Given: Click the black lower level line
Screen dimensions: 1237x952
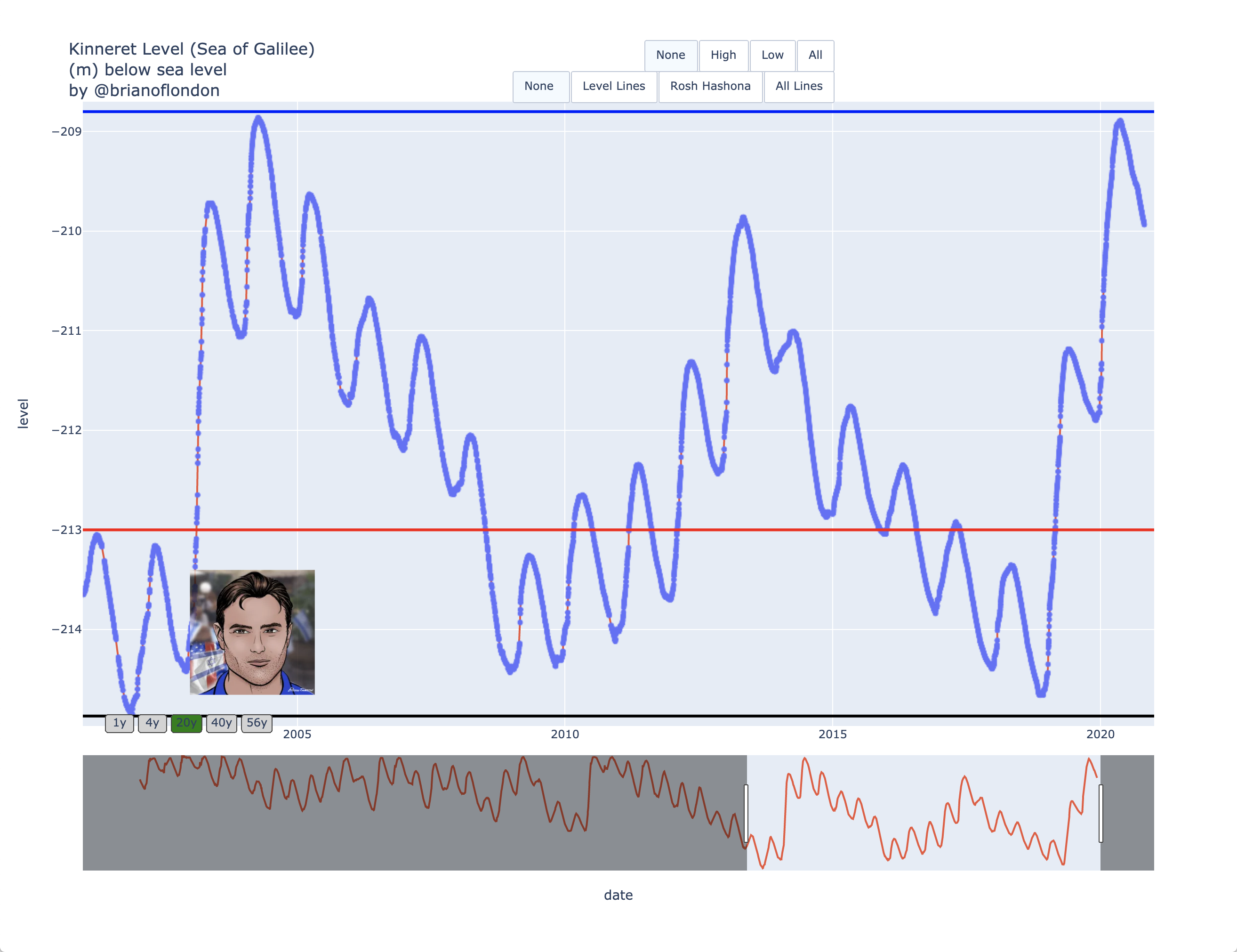Looking at the screenshot, I should [x=618, y=716].
